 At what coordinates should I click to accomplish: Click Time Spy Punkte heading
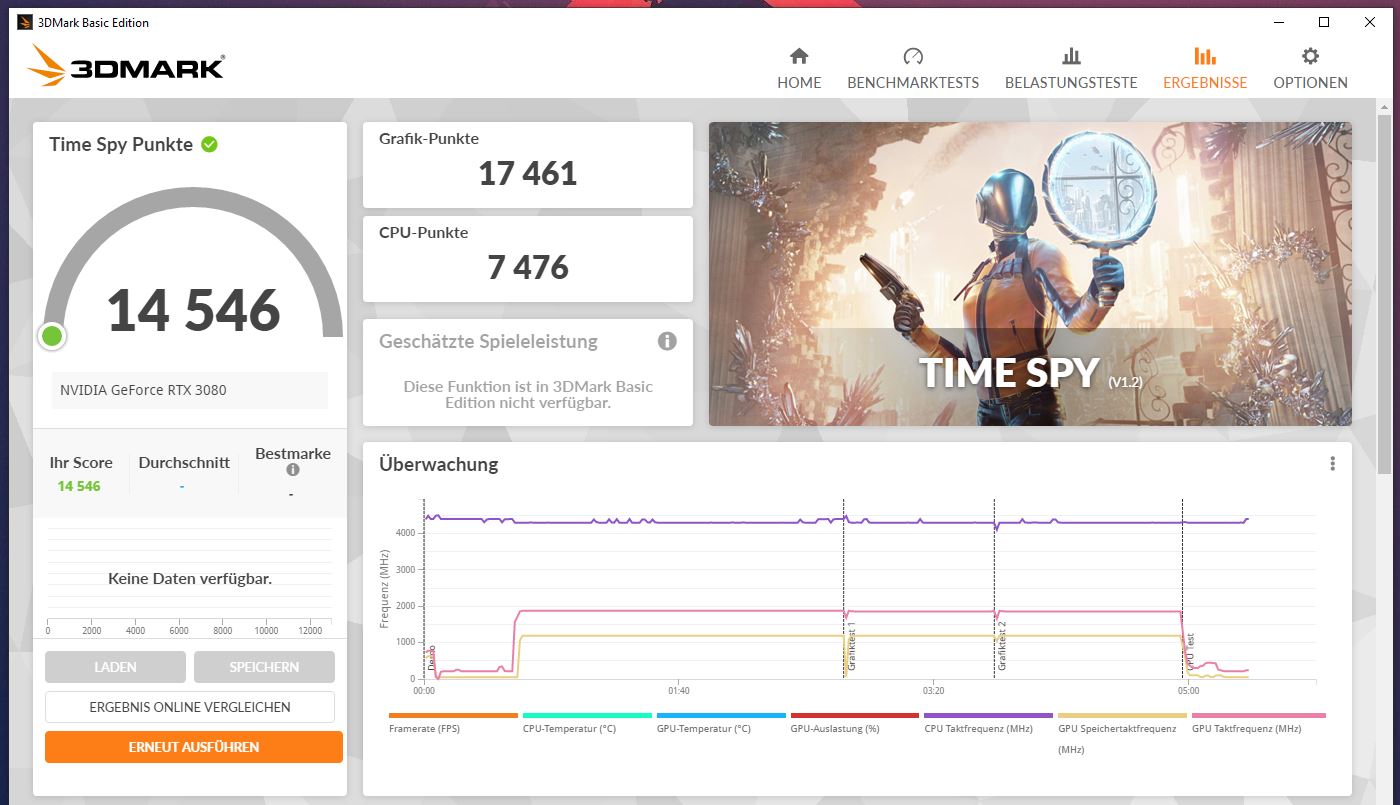tap(121, 144)
